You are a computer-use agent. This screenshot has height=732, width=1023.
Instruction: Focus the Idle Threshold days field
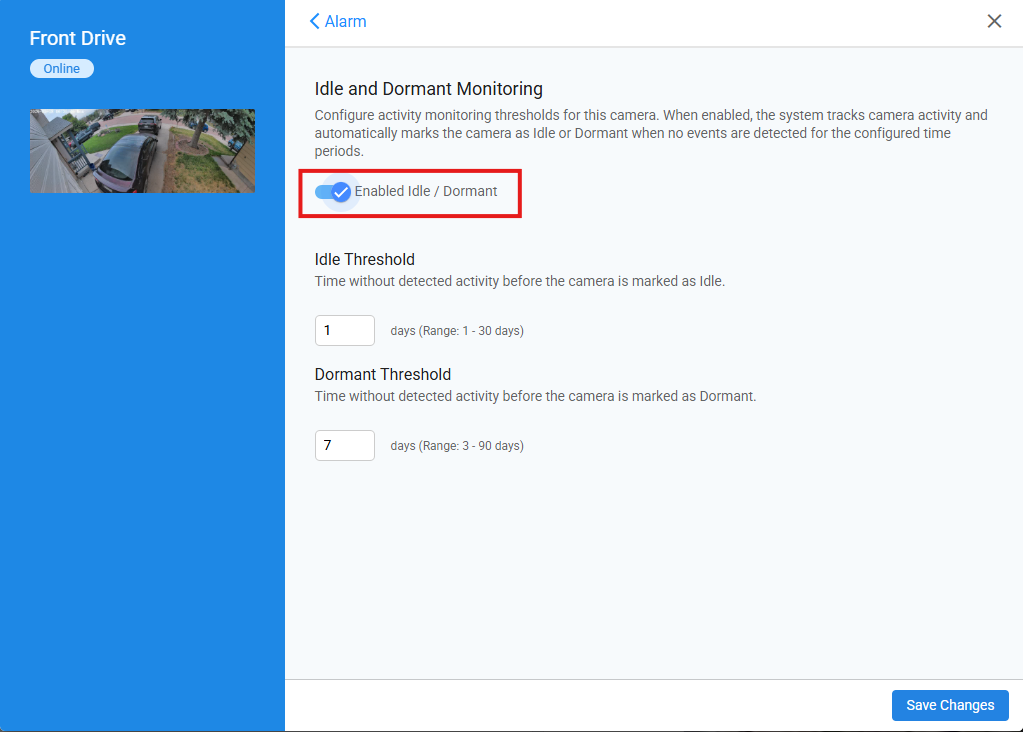pos(344,330)
